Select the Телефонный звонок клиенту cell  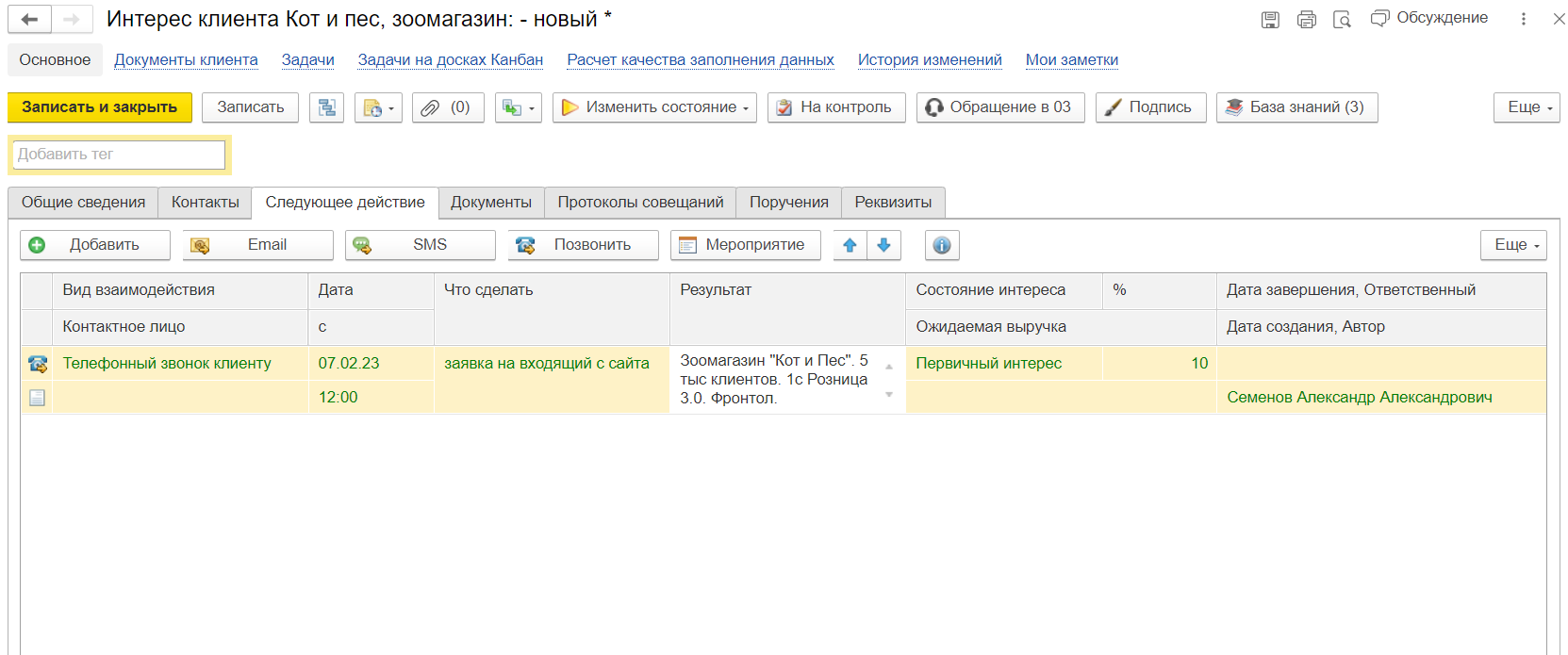pos(180,364)
